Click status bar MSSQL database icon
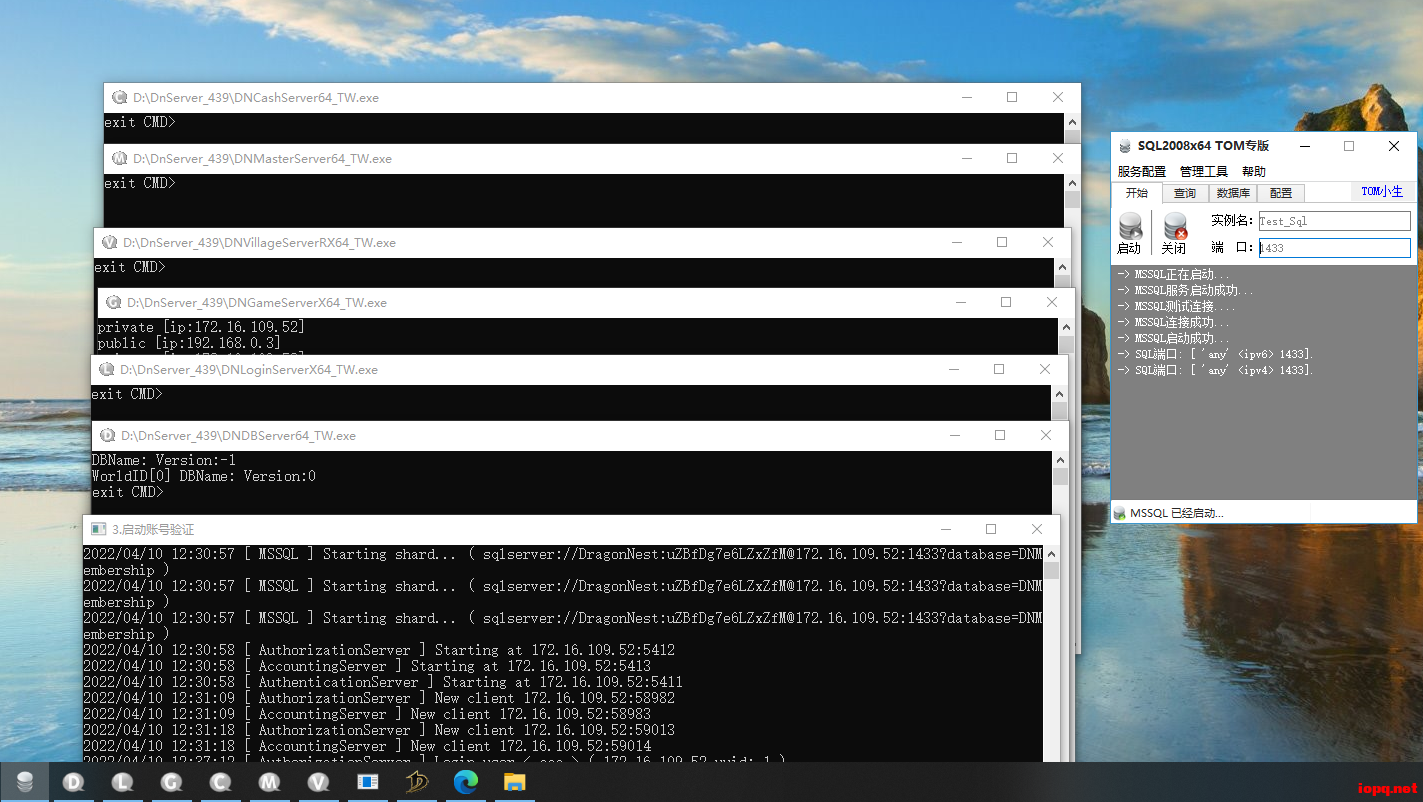The height and width of the screenshot is (802, 1423). pos(1120,513)
